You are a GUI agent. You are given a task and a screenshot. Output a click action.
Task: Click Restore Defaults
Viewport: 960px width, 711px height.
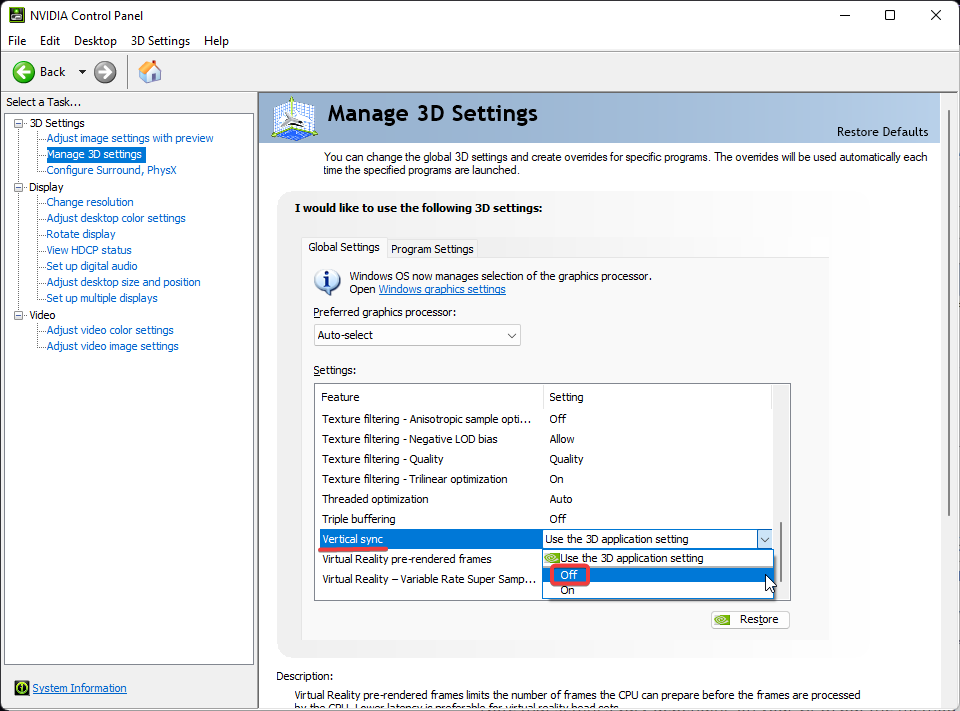pos(882,132)
